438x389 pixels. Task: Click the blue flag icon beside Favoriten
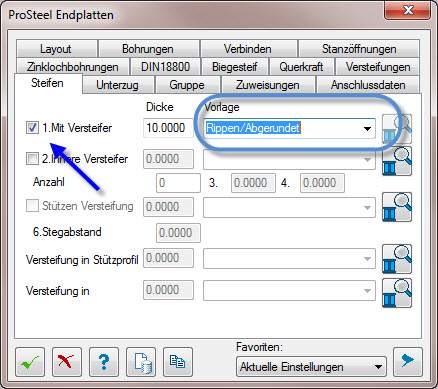tap(408, 362)
